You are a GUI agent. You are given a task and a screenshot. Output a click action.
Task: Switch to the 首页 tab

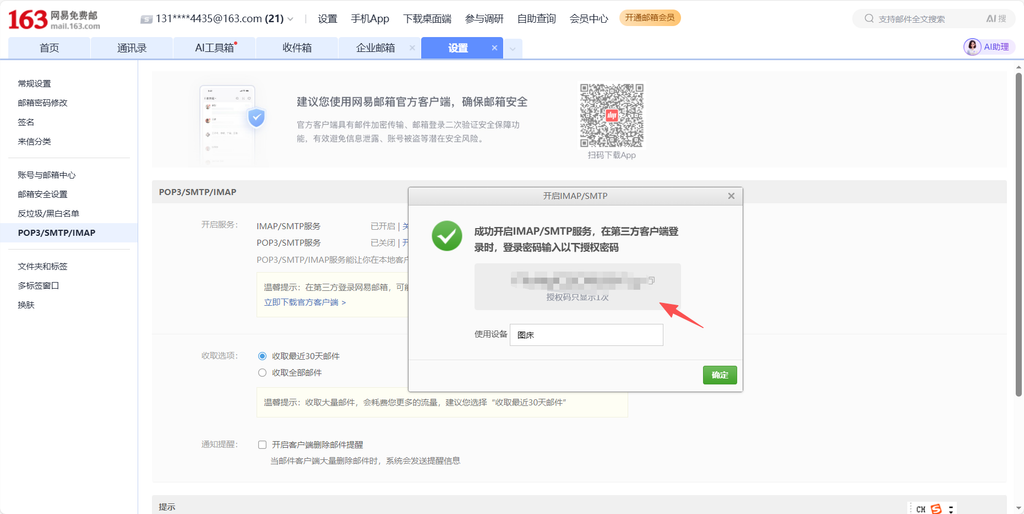coord(49,48)
